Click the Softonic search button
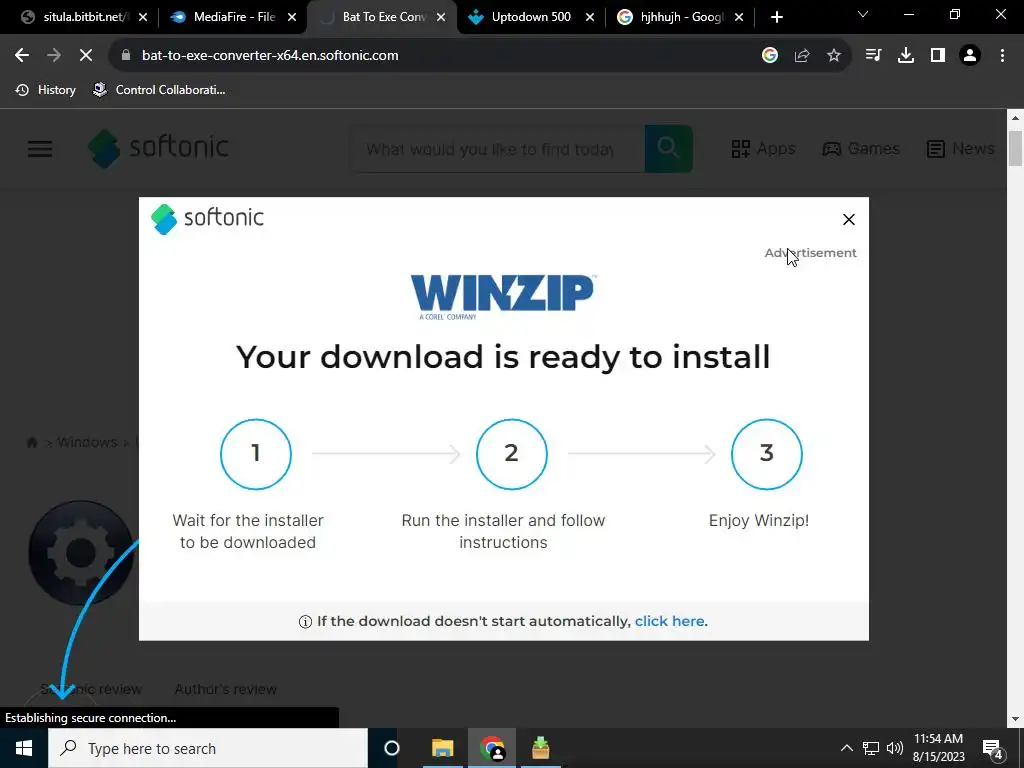Viewport: 1024px width, 768px height. click(668, 149)
